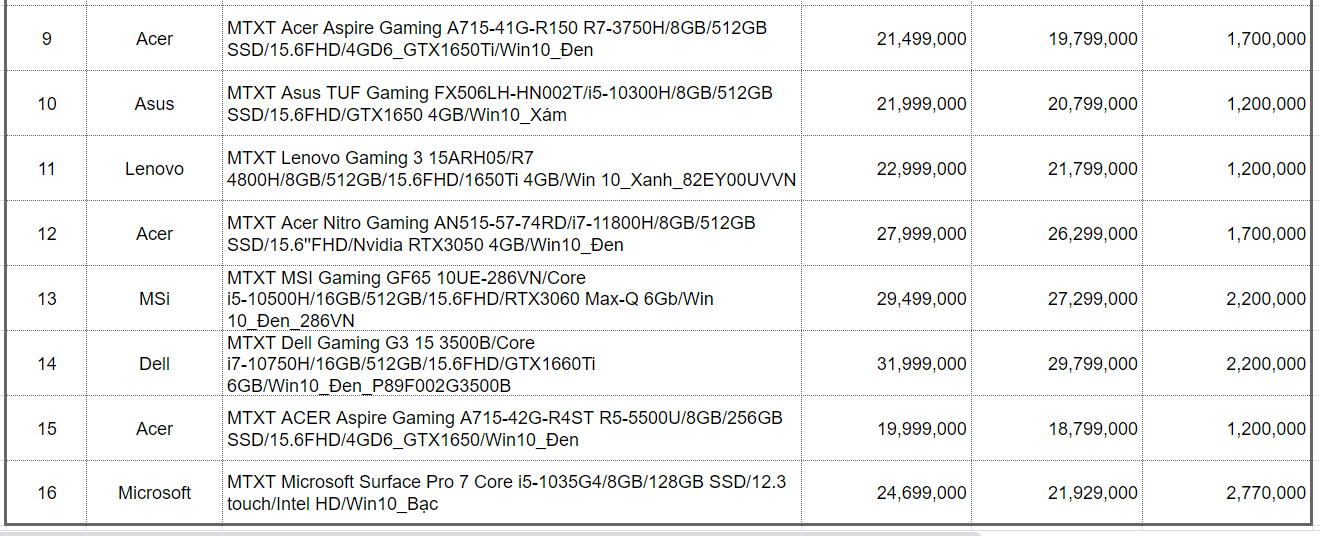The height and width of the screenshot is (536, 1320).
Task: Click the 2,770,000 discount cell
Action: [x=1227, y=492]
